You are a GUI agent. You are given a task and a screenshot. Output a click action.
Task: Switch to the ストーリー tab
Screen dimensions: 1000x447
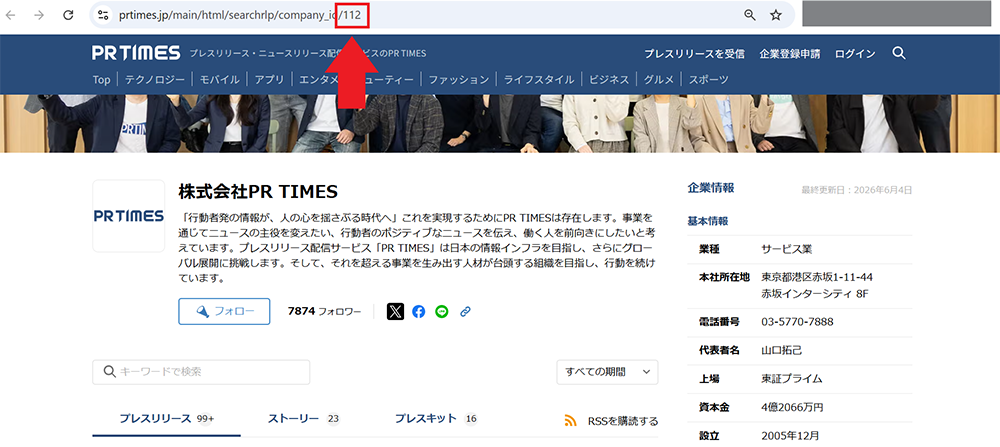click(x=304, y=419)
